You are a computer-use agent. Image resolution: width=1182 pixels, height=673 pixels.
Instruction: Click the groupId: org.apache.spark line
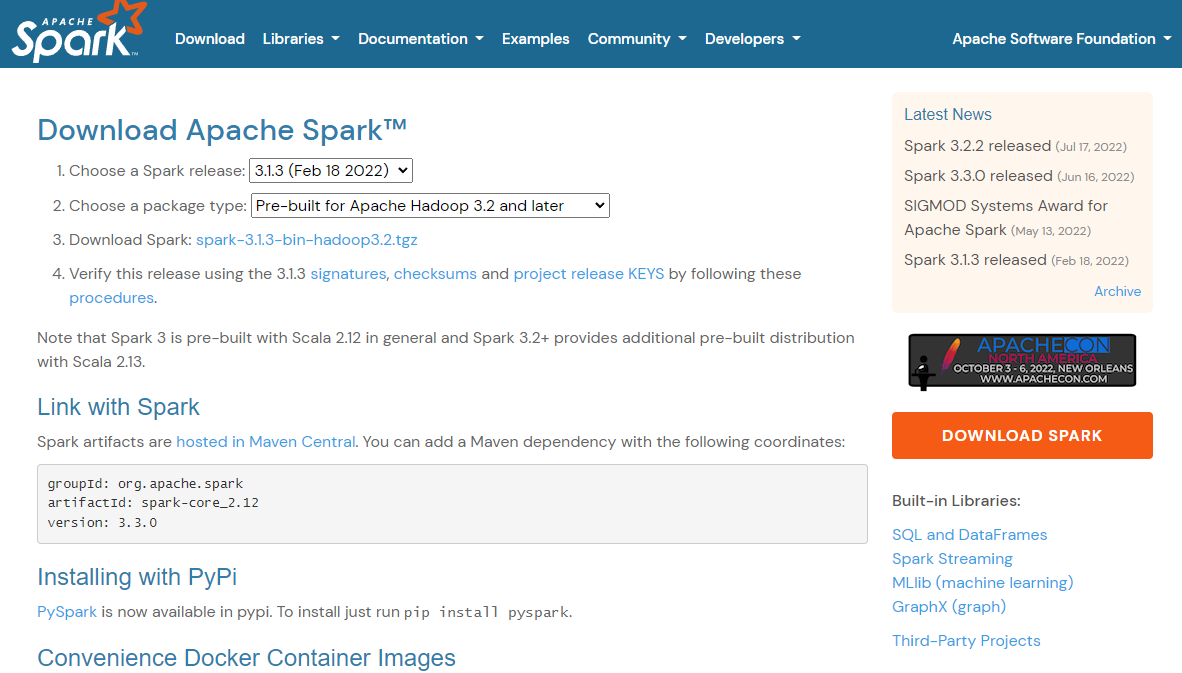pyautogui.click(x=145, y=483)
